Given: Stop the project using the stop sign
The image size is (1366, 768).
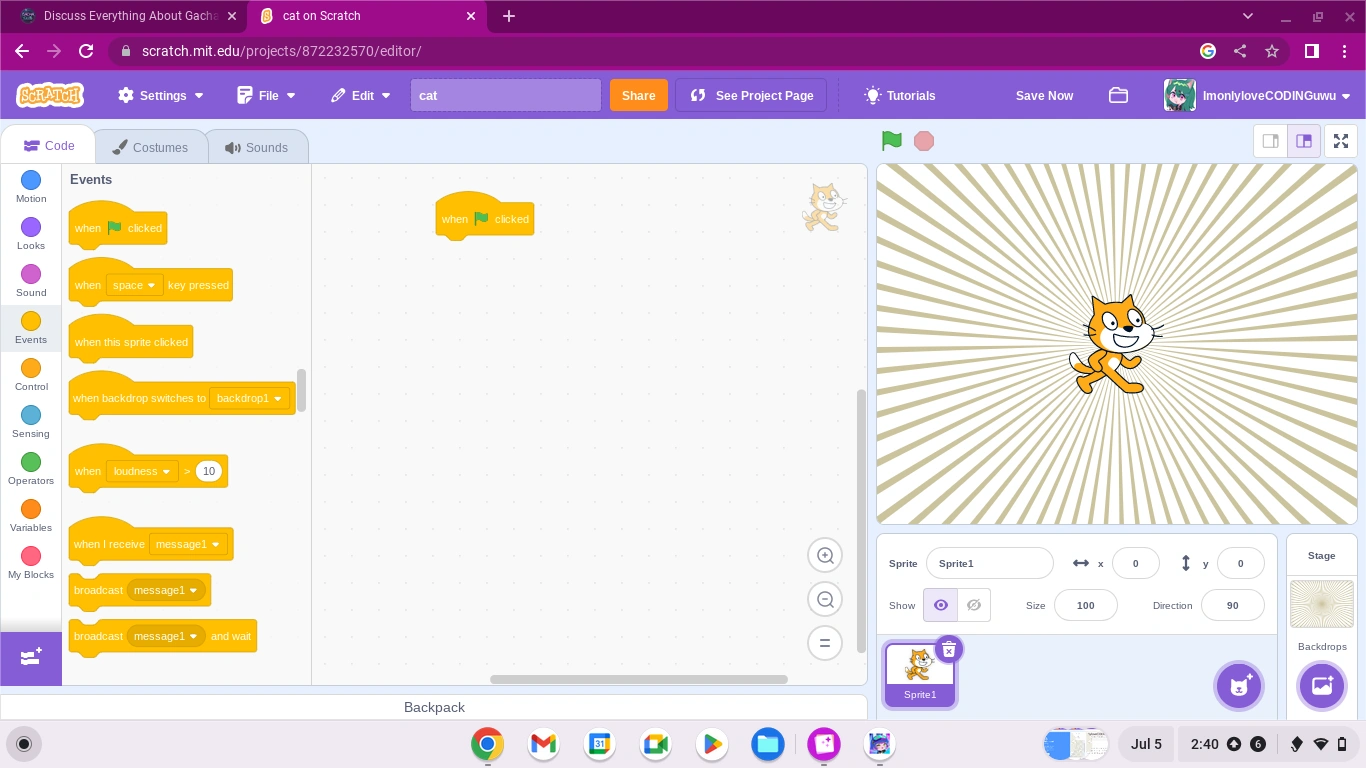Looking at the screenshot, I should click(923, 141).
